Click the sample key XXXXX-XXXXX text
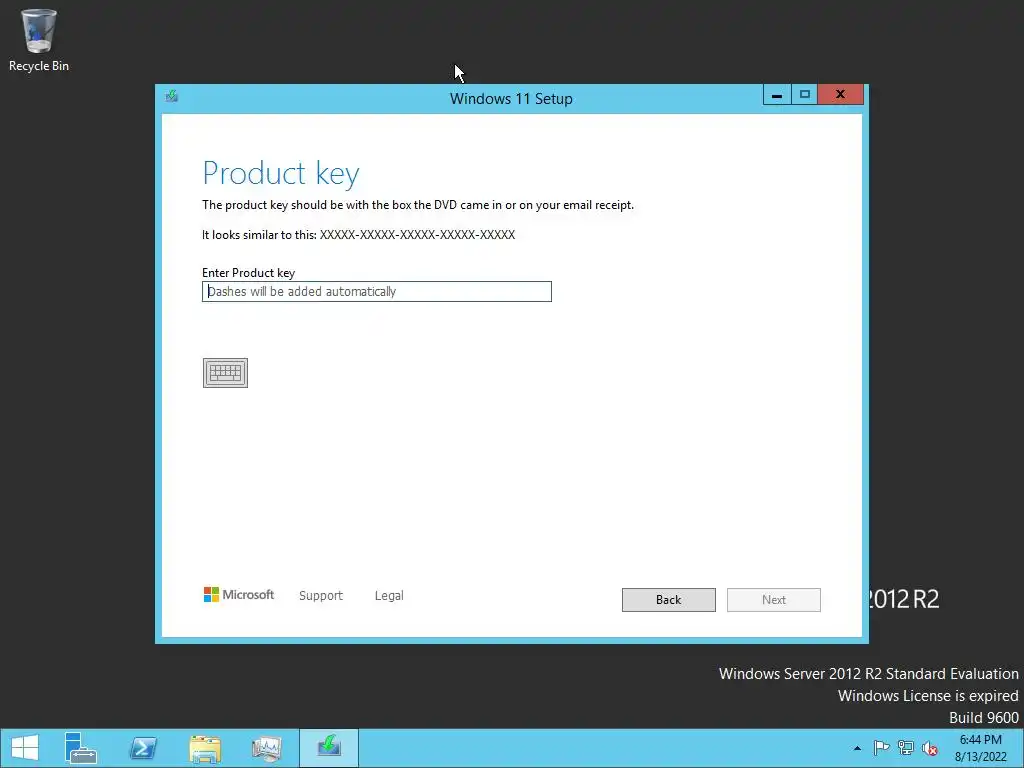The image size is (1024, 768). pos(417,235)
